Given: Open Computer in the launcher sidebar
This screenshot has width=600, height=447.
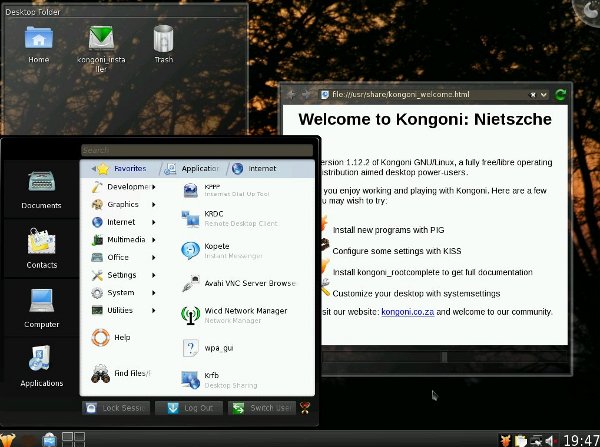Looking at the screenshot, I should tap(41, 308).
